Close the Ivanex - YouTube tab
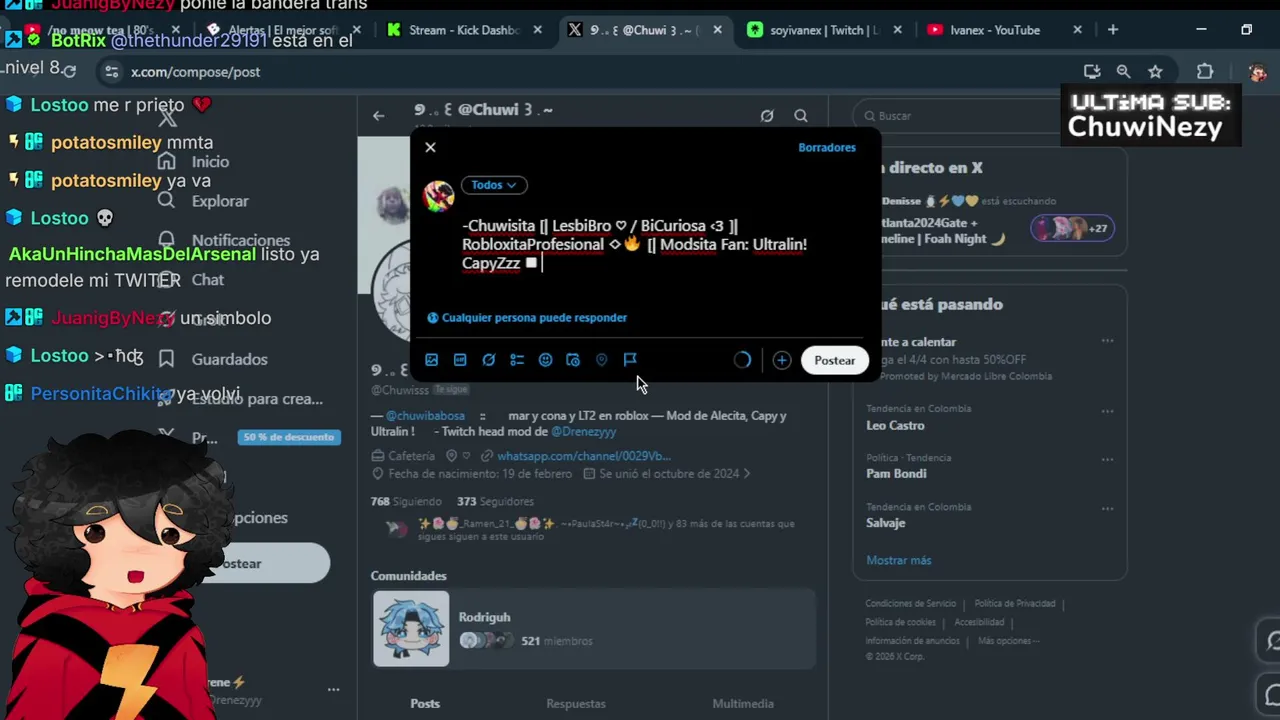This screenshot has width=1280, height=720. tap(1077, 30)
